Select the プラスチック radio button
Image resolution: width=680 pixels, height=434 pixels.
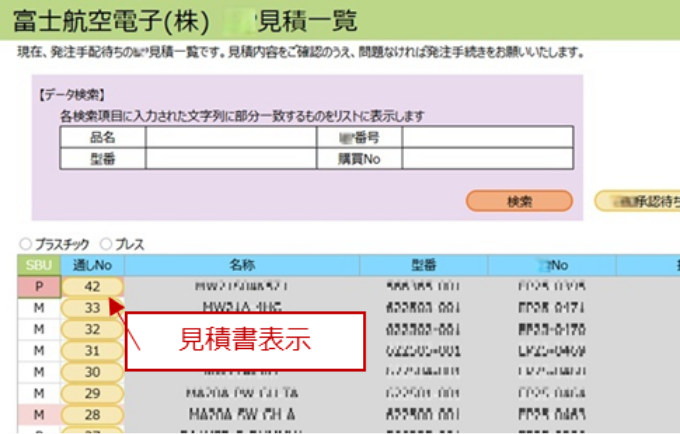pos(26,244)
